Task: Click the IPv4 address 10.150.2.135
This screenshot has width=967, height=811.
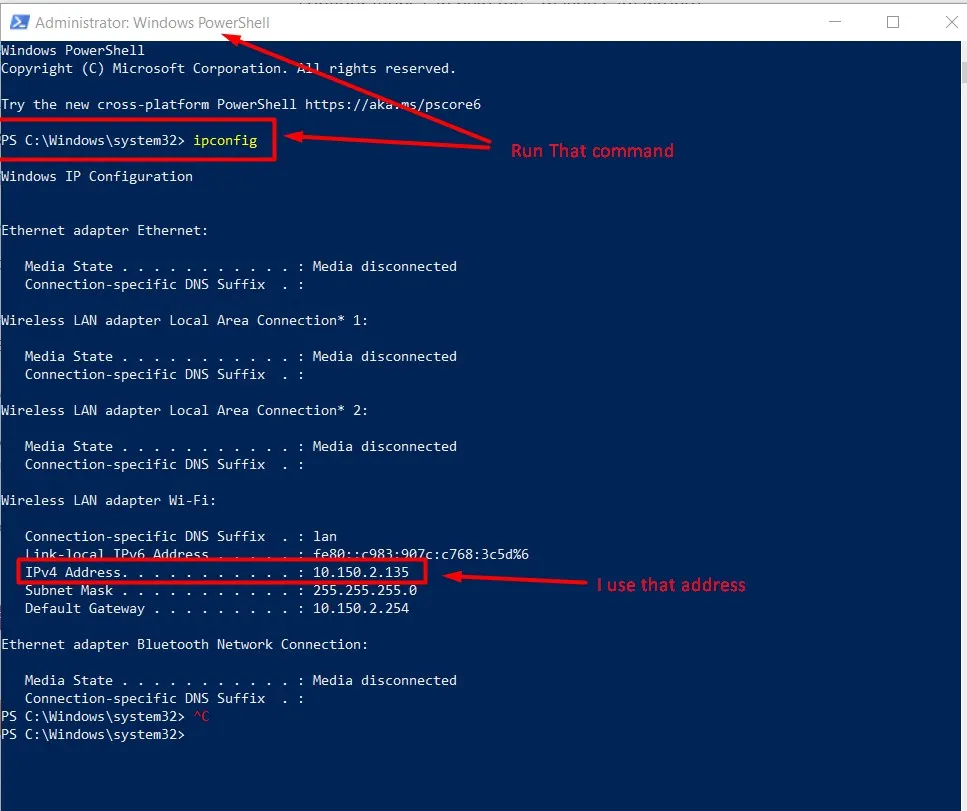Action: pos(361,572)
